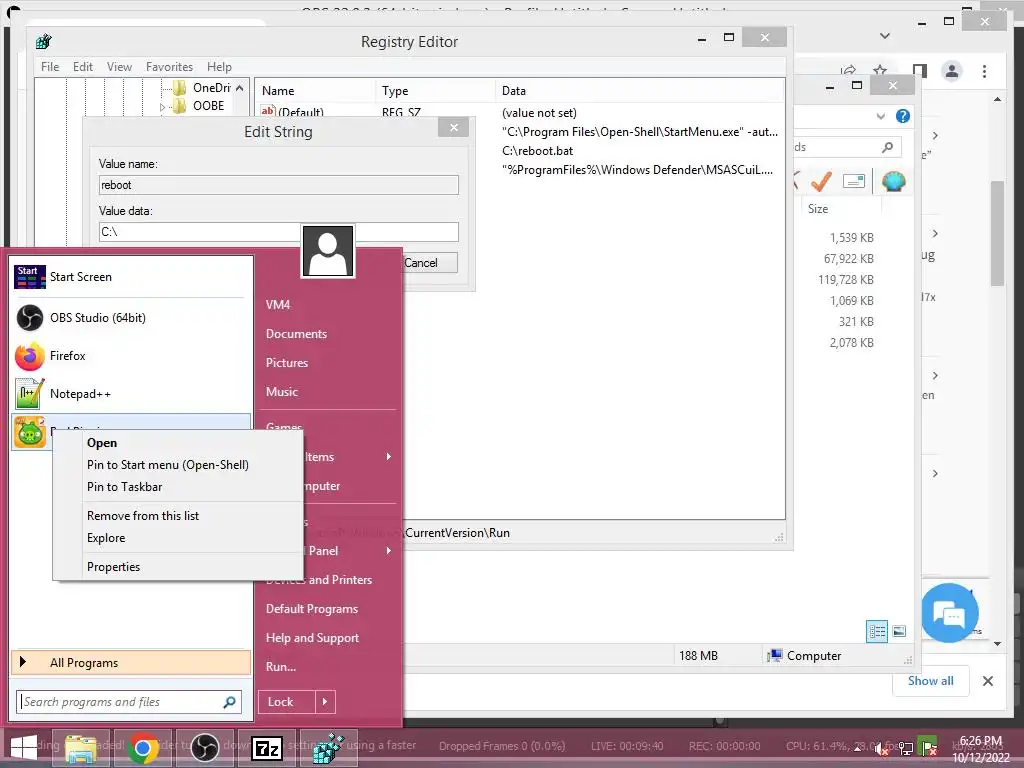Open VM4 user folder link

(x=278, y=305)
